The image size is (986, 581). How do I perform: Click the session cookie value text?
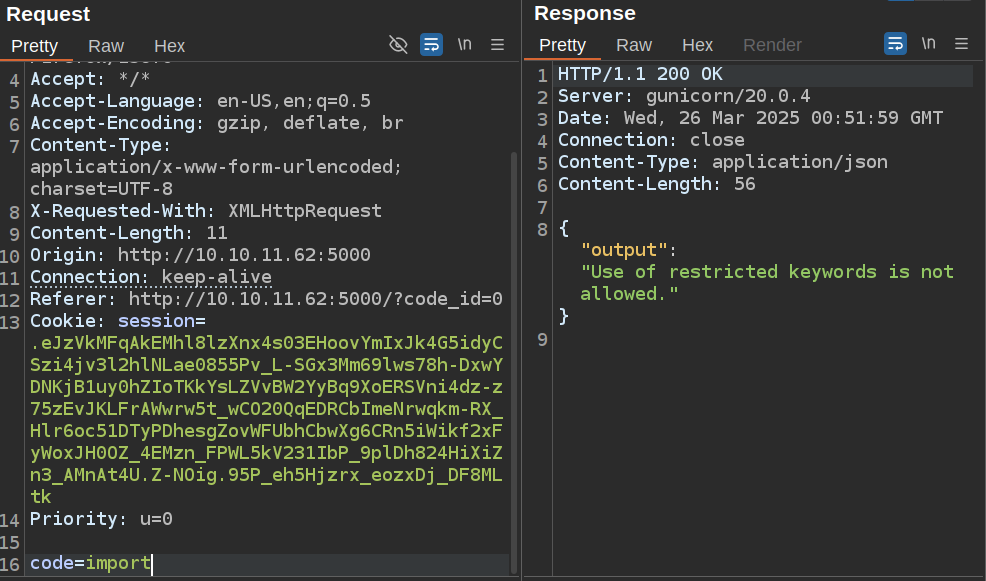point(265,409)
